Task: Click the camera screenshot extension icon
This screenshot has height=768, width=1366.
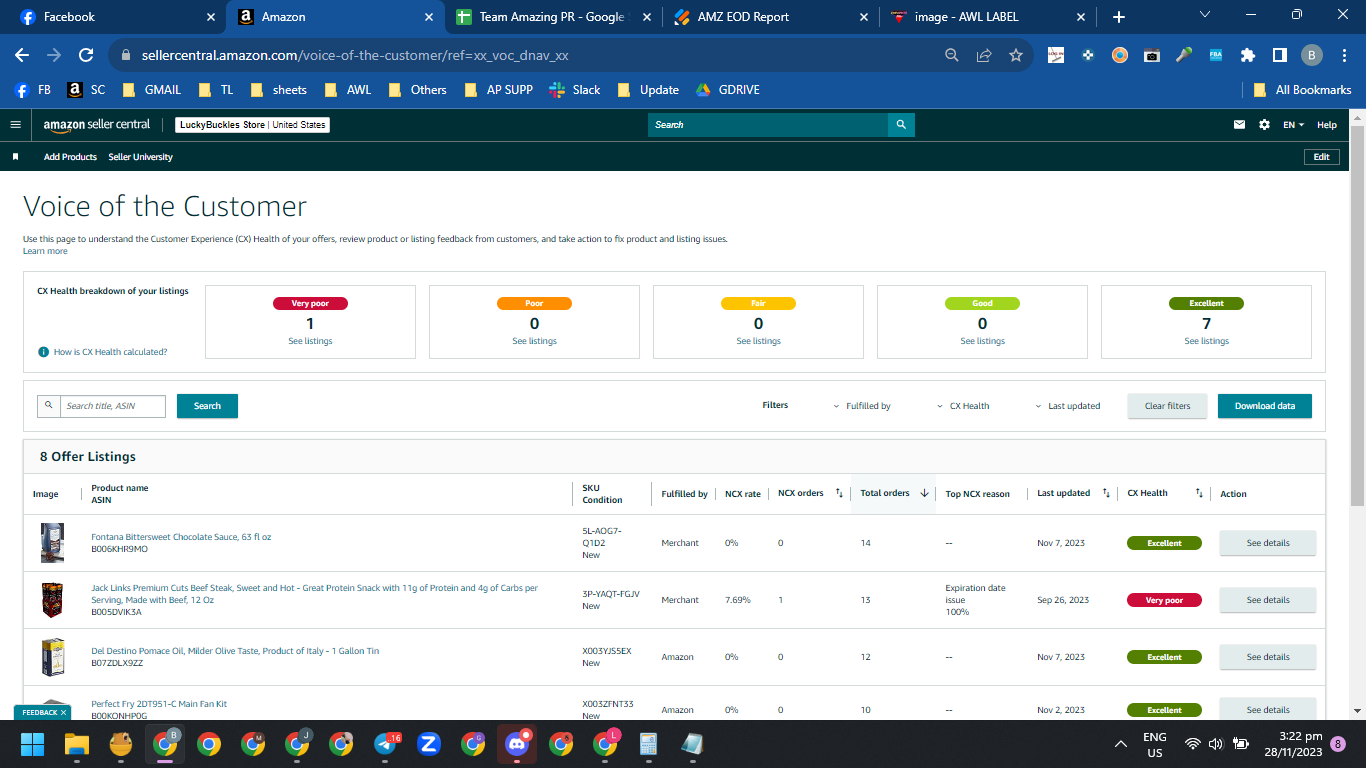Action: tap(1152, 55)
